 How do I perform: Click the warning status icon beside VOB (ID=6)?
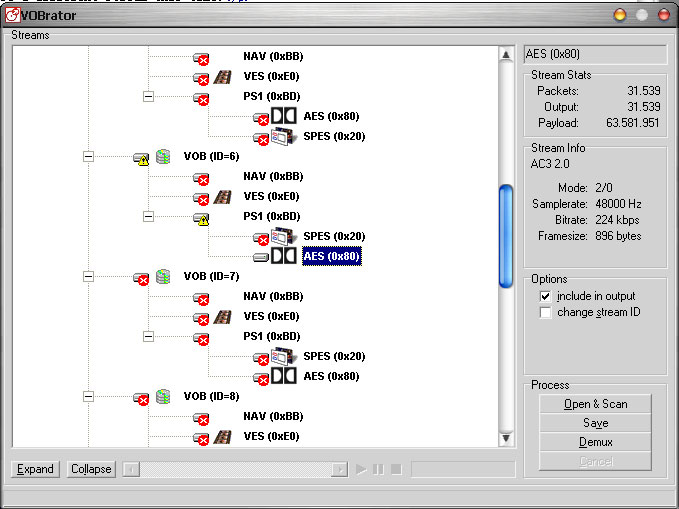(141, 159)
